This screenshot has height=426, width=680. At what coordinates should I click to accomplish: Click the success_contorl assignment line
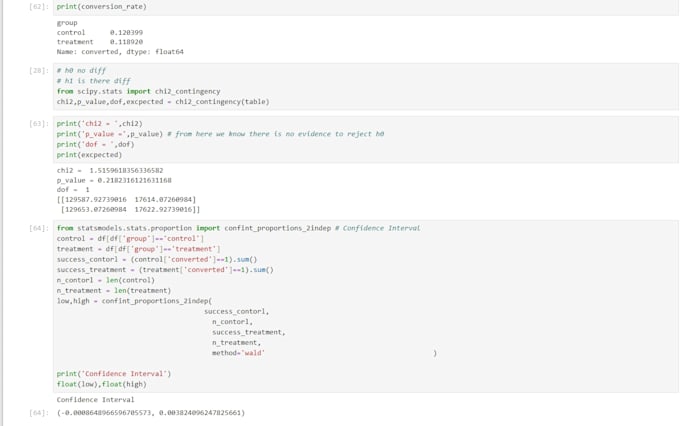click(157, 259)
